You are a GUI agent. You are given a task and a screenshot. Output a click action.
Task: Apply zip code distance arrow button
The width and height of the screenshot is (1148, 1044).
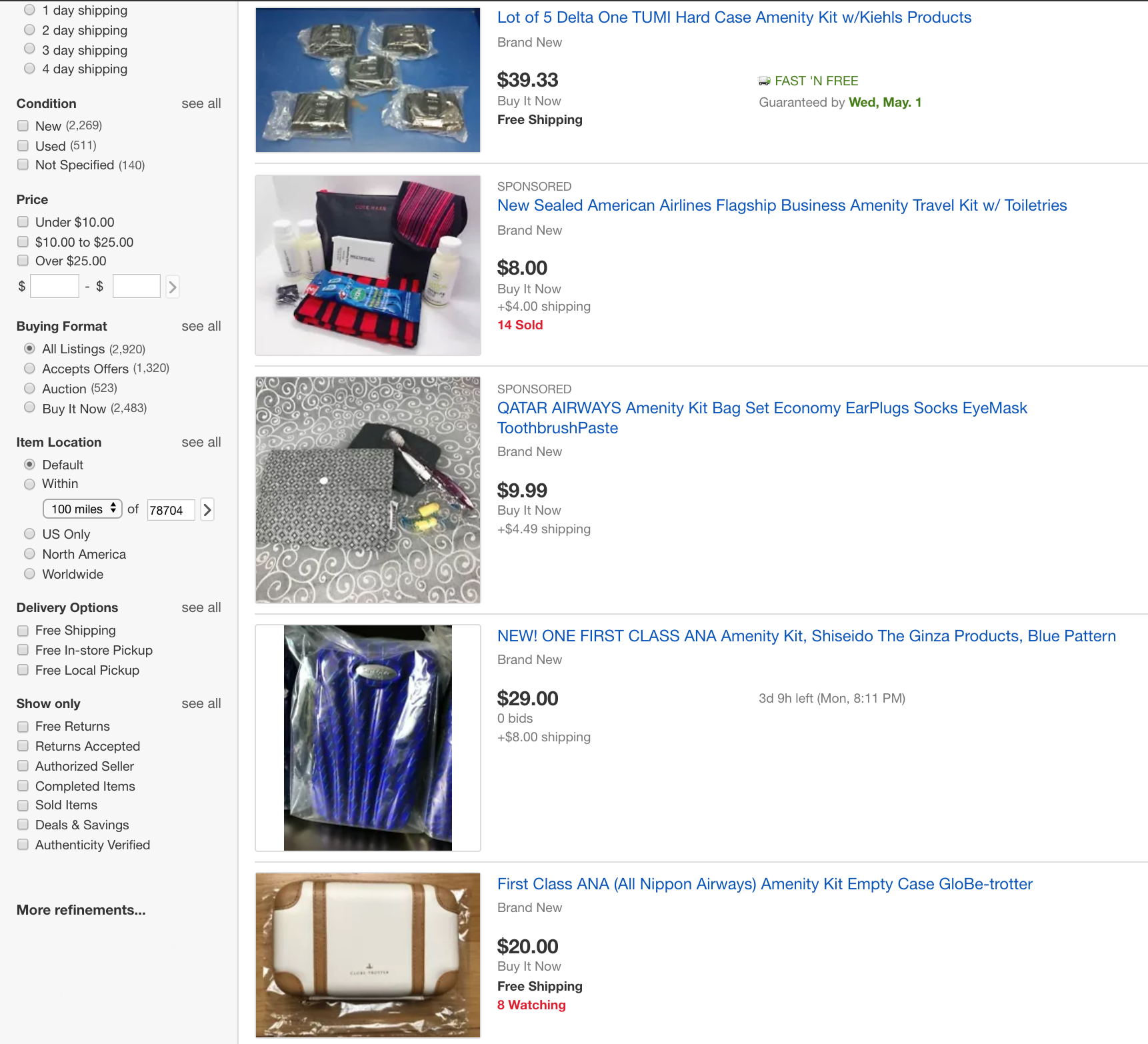[207, 510]
